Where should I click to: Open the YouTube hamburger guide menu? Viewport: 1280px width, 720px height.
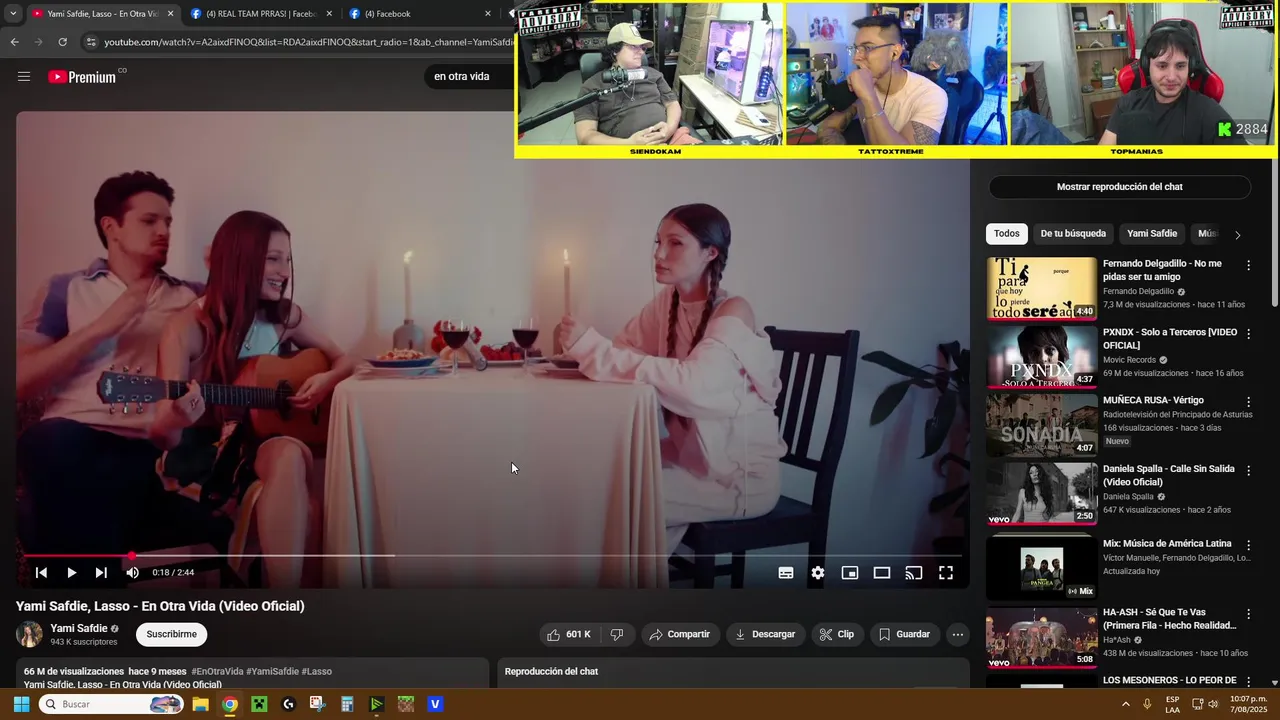[24, 76]
